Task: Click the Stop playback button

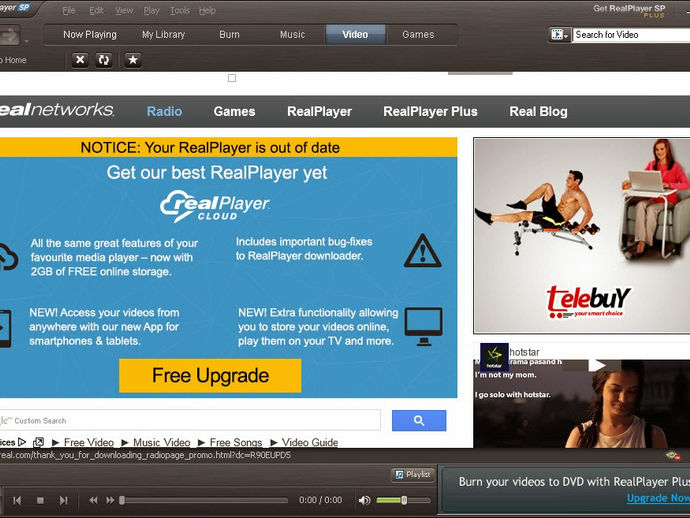Action: [x=40, y=500]
